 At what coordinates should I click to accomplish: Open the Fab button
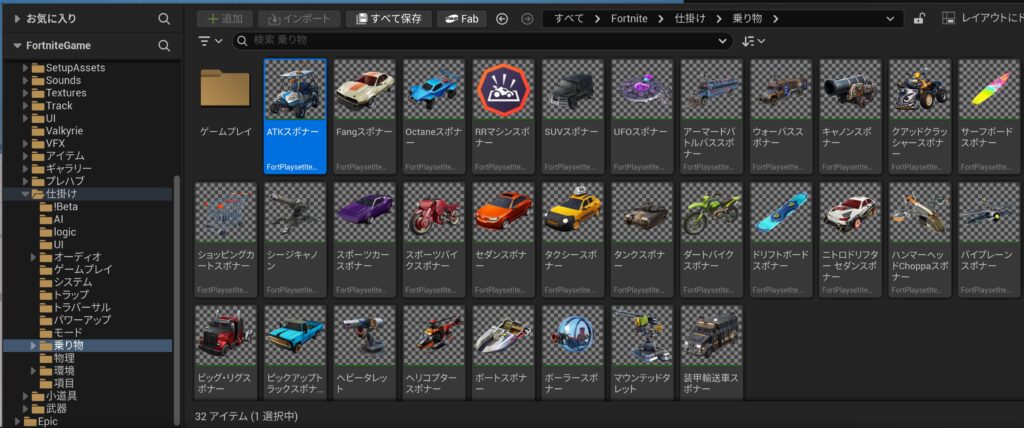click(462, 18)
